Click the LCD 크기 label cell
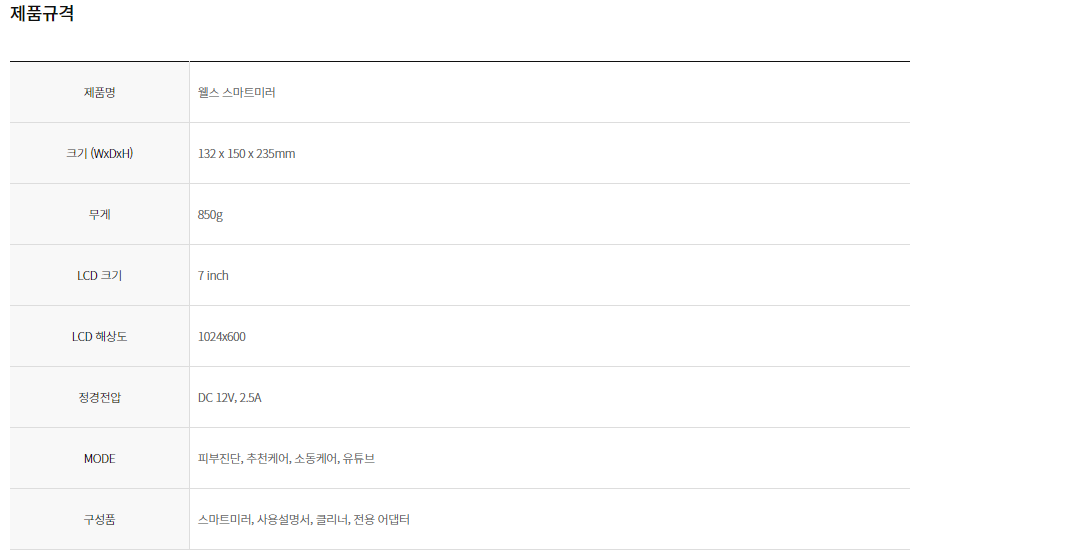1068x560 pixels. 100,276
